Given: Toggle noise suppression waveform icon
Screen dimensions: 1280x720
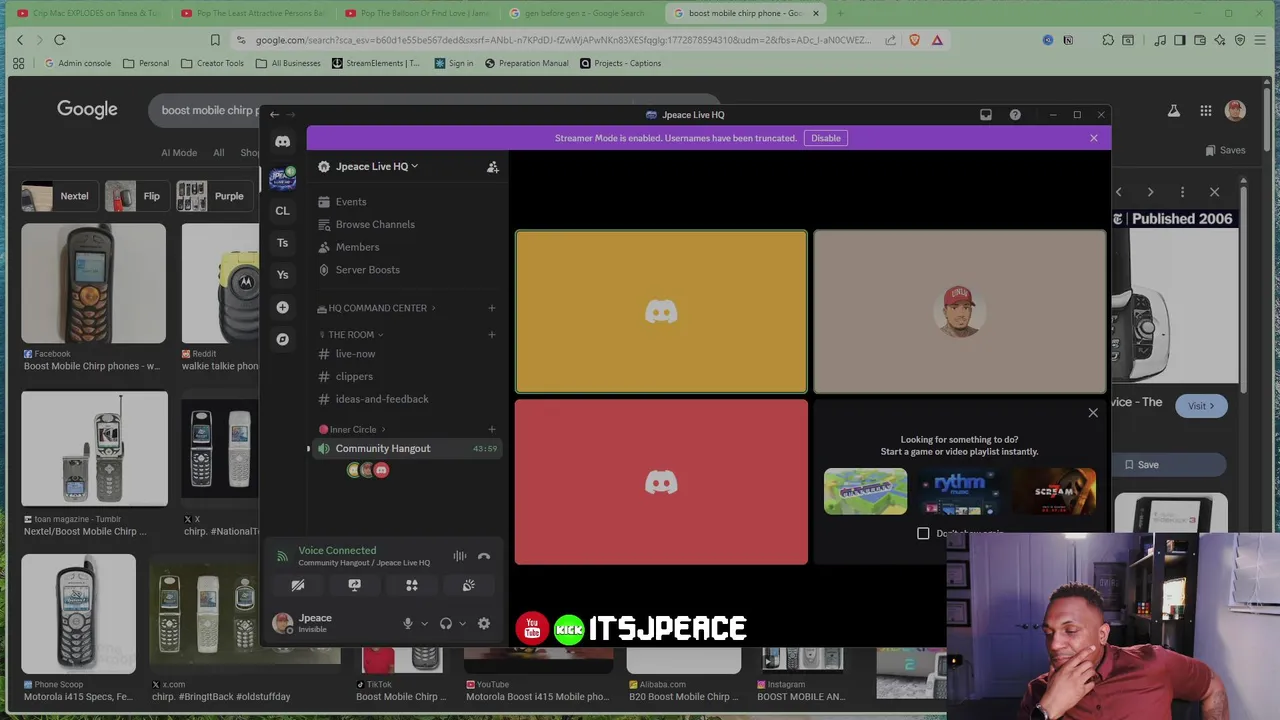Looking at the screenshot, I should 459,556.
